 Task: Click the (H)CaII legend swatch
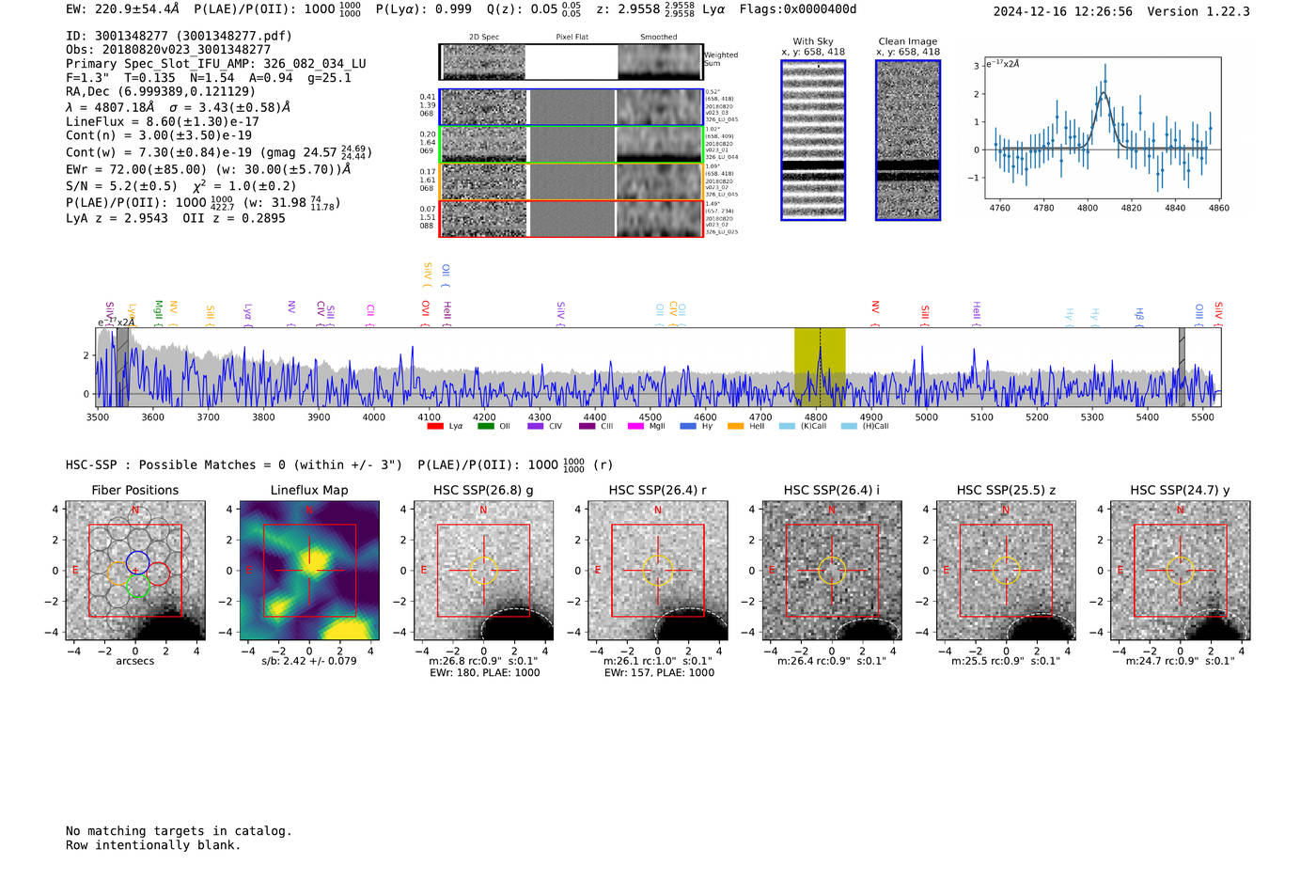849,427
